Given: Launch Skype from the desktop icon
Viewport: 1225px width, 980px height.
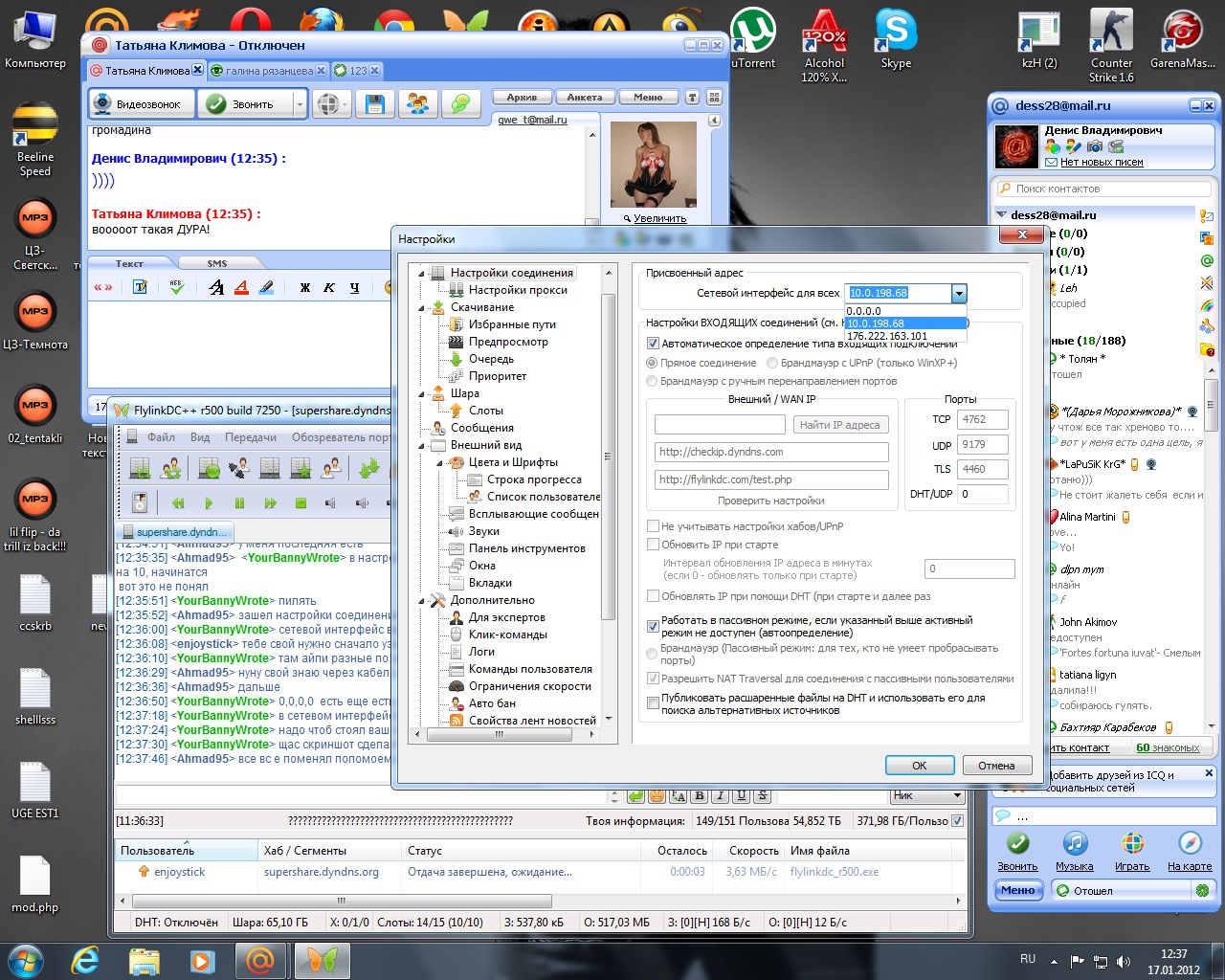Looking at the screenshot, I should tap(896, 33).
